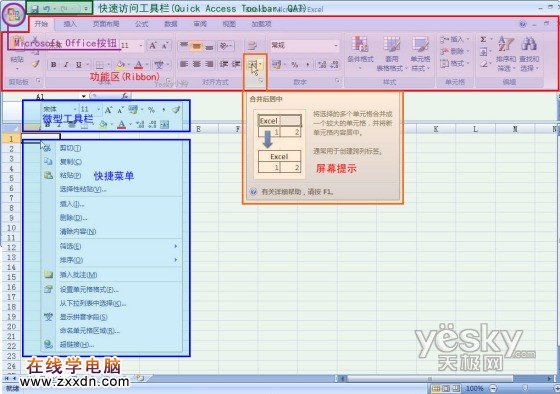Open the 公式 ribbon tab
The height and width of the screenshot is (394, 560).
pyautogui.click(x=141, y=24)
